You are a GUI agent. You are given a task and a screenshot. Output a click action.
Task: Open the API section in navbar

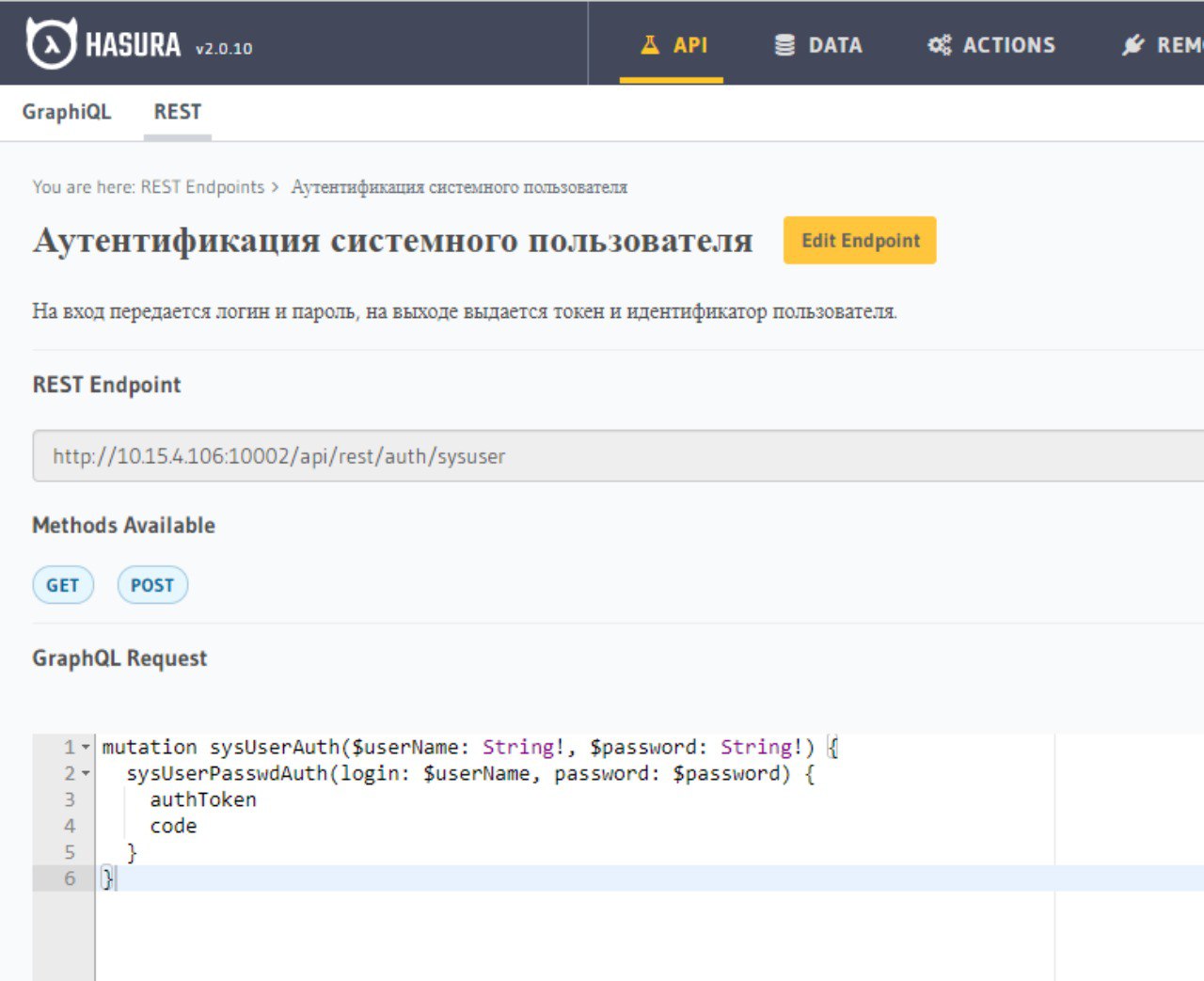coord(672,44)
